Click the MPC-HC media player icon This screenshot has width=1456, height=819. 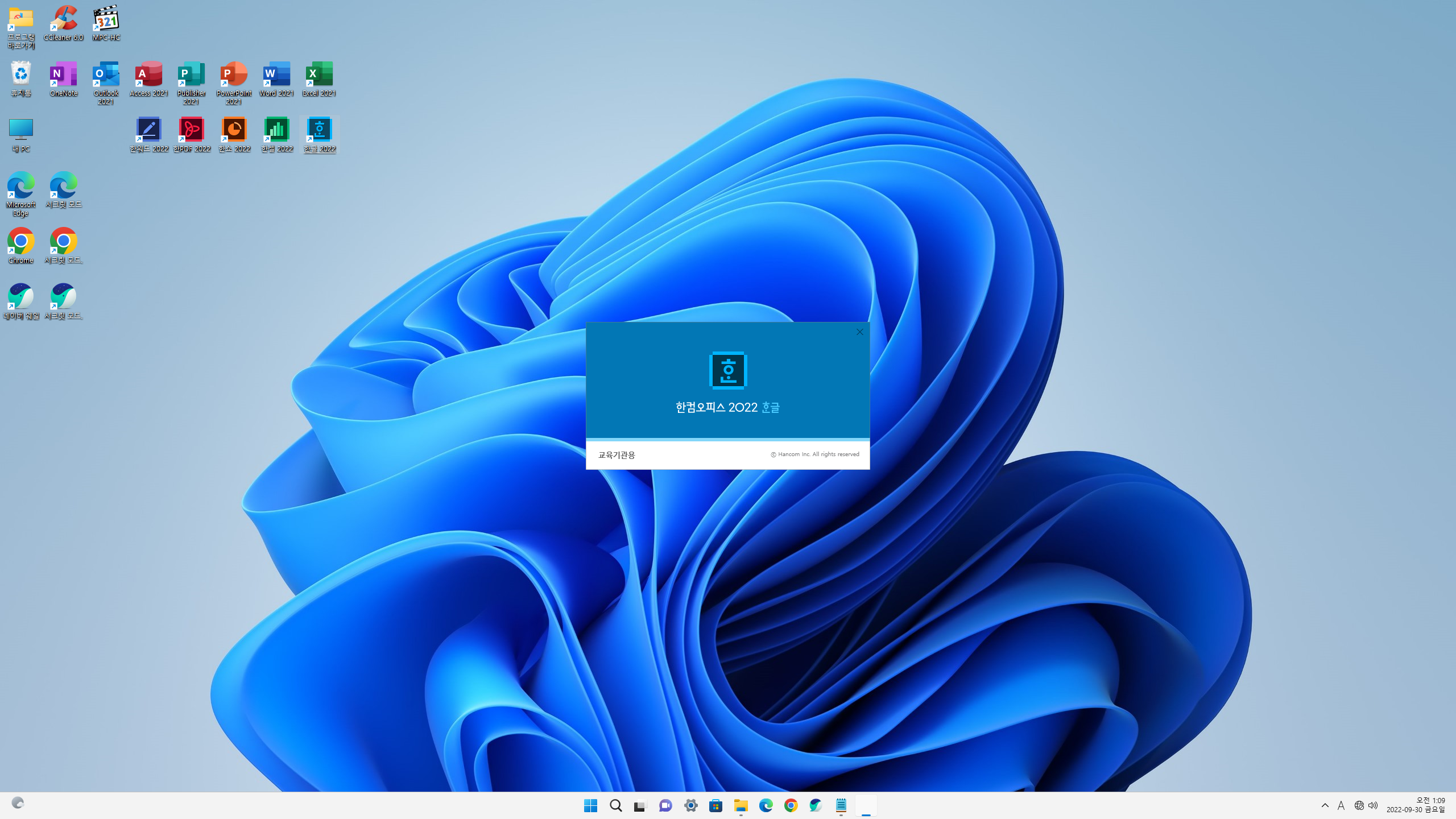[x=106, y=19]
